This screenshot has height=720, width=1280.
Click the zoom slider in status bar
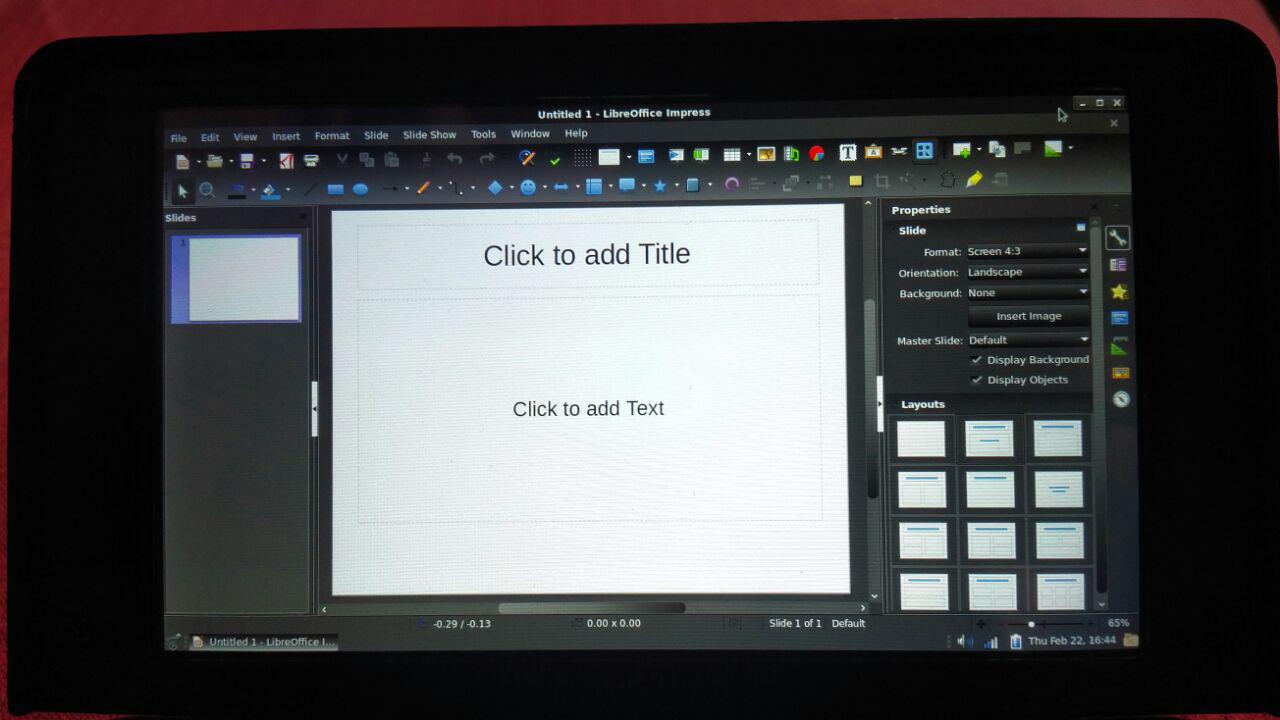1031,624
